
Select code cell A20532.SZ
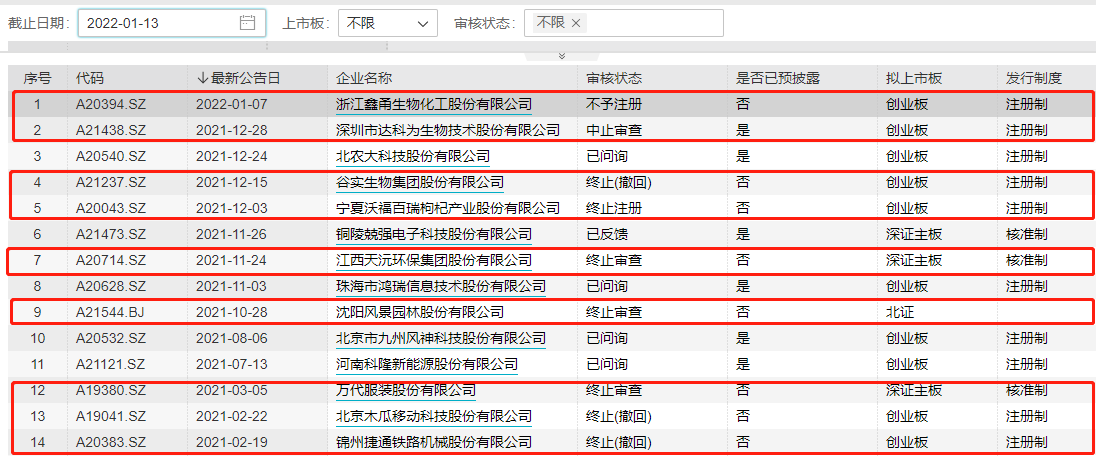coord(110,339)
